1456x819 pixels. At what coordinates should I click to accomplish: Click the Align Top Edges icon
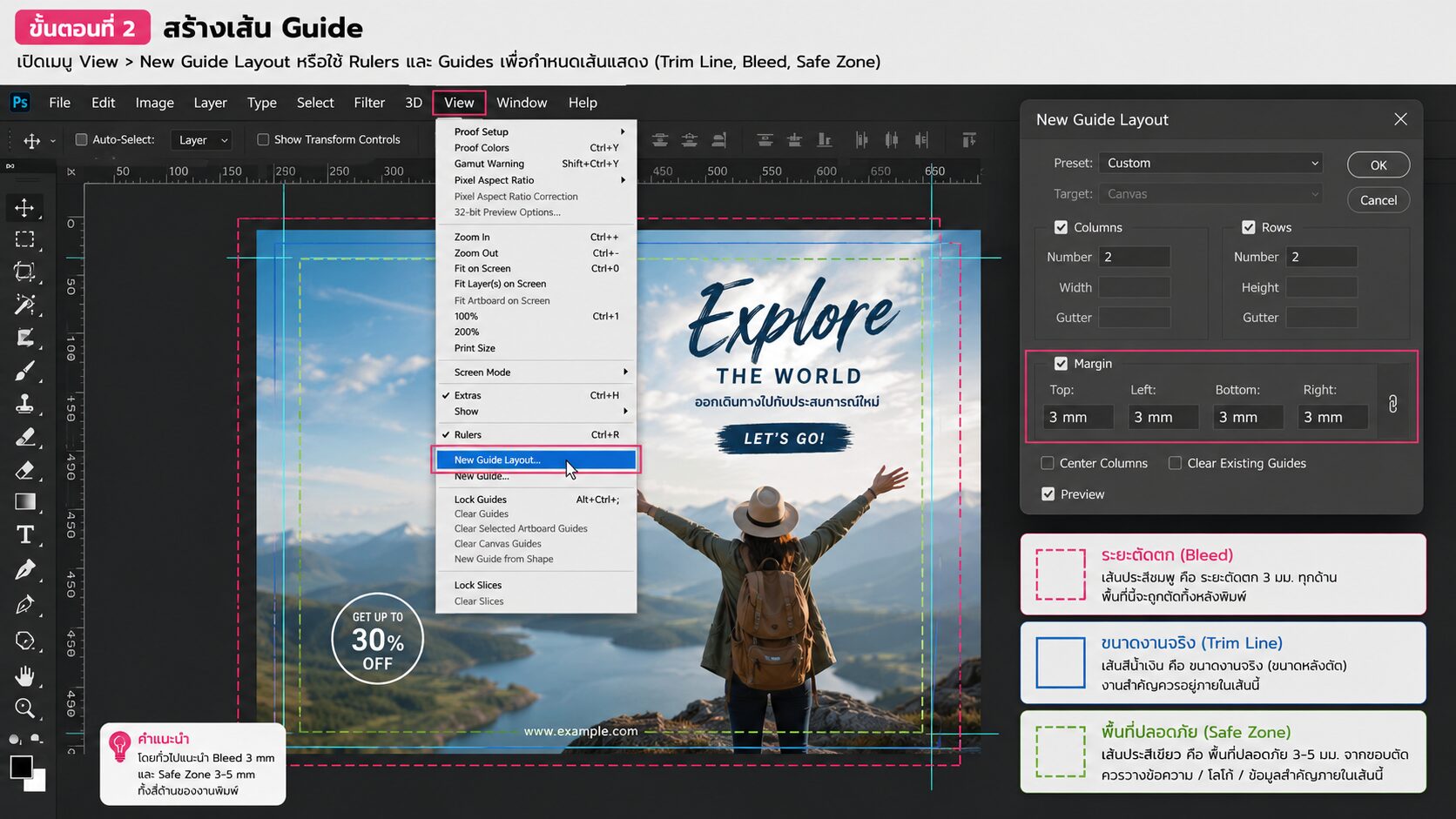click(x=765, y=140)
